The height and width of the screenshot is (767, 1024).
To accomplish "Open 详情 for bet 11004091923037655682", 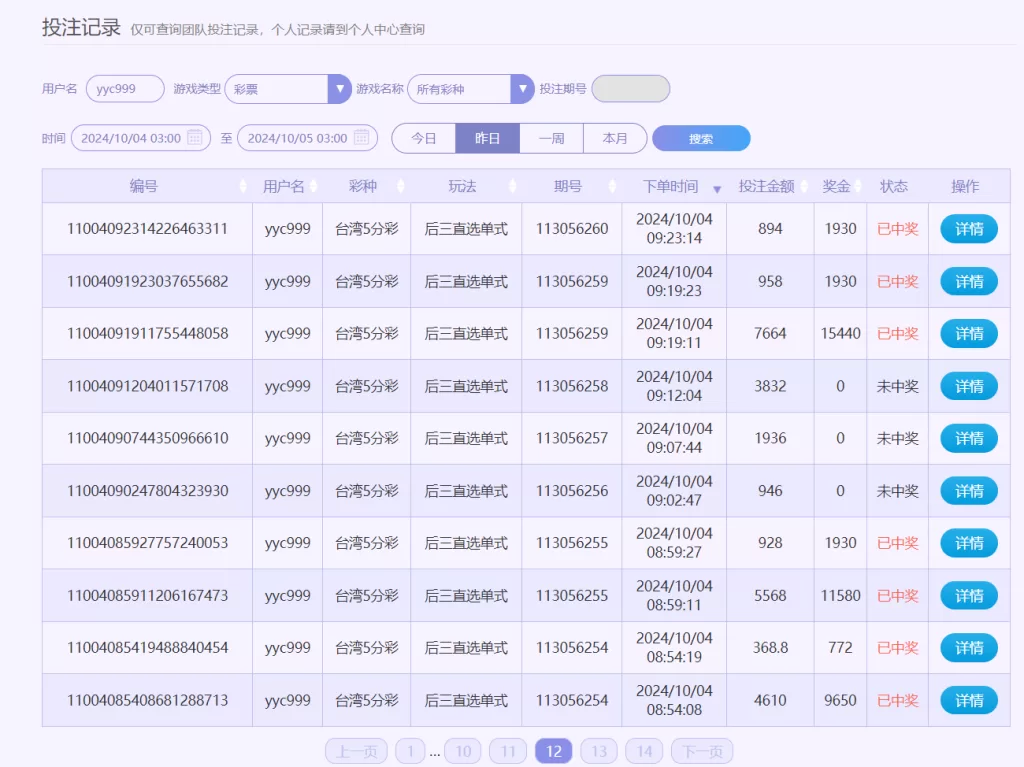I will tap(968, 282).
